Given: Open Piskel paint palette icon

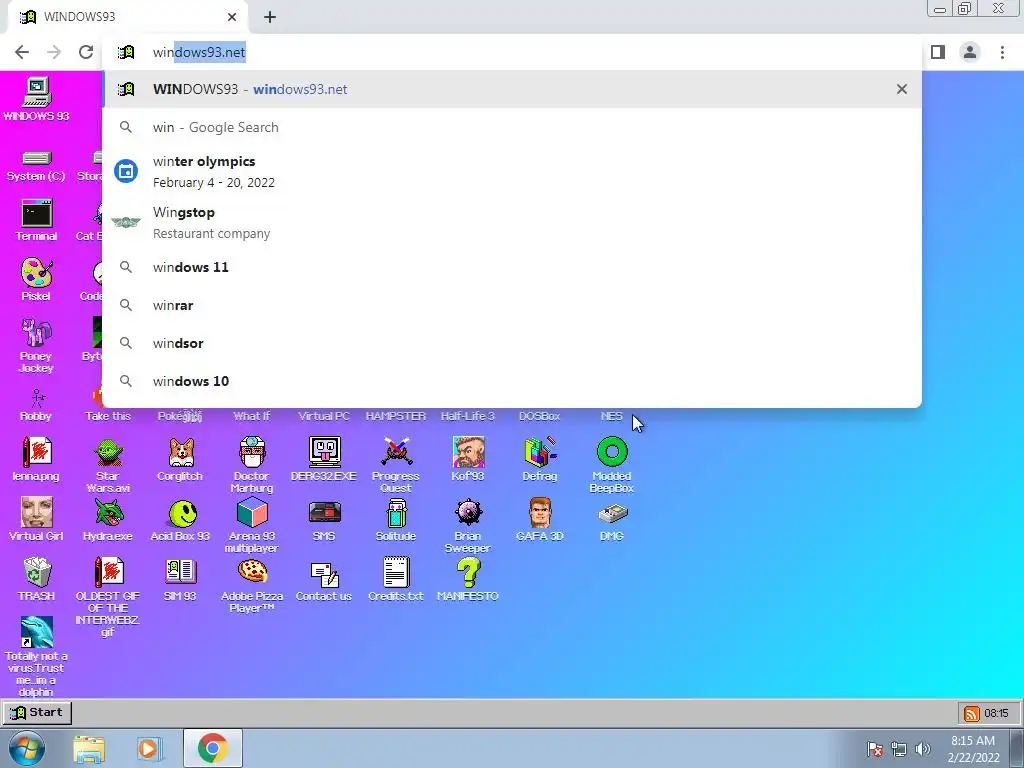Looking at the screenshot, I should [37, 280].
